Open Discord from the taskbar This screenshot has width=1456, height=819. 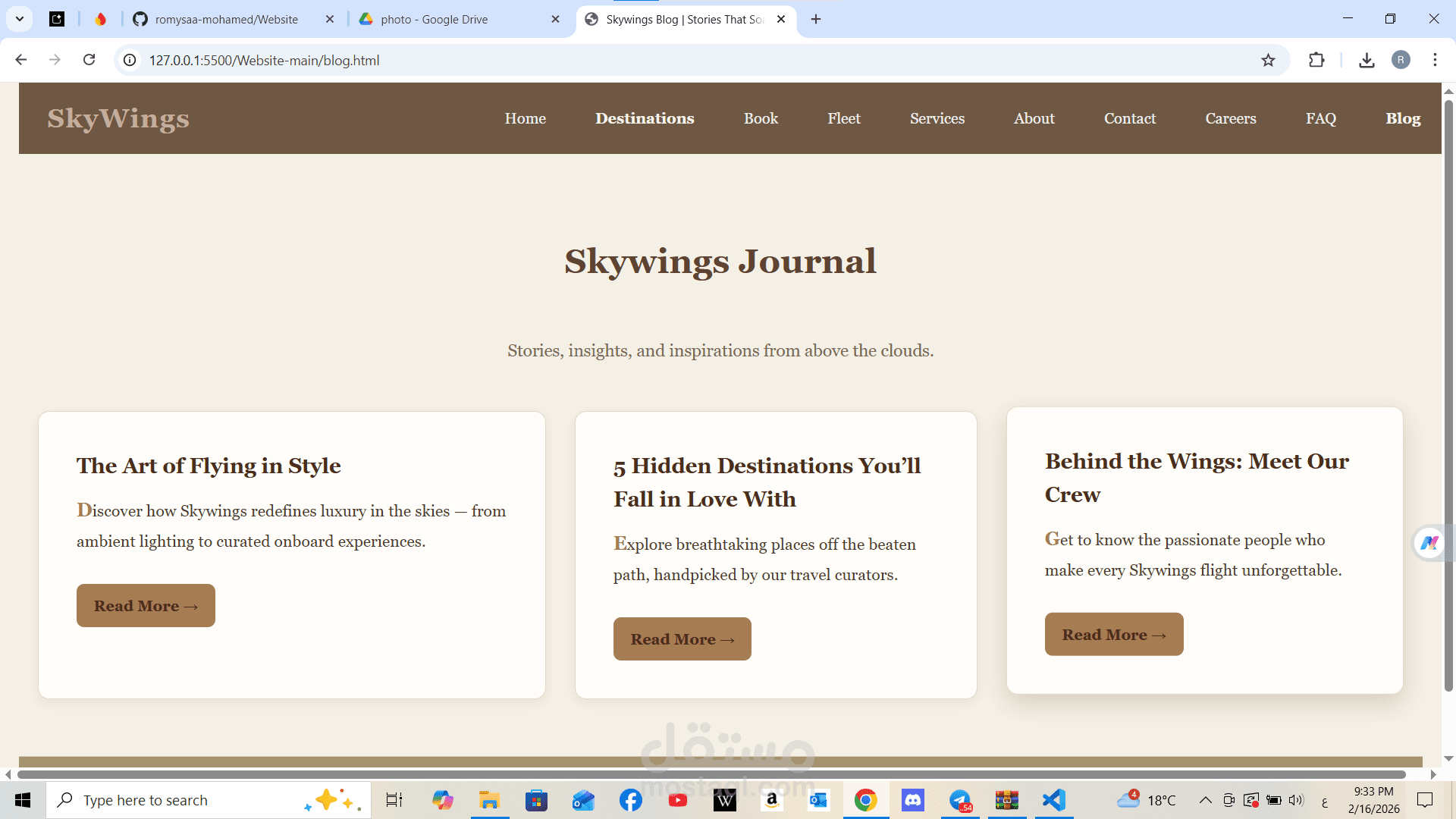click(x=912, y=800)
